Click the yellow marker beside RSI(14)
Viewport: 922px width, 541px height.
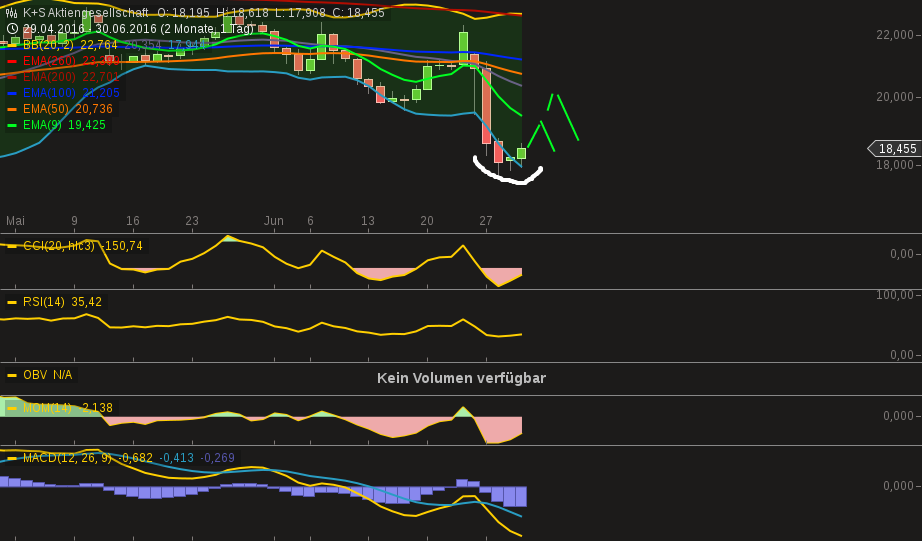pos(12,302)
